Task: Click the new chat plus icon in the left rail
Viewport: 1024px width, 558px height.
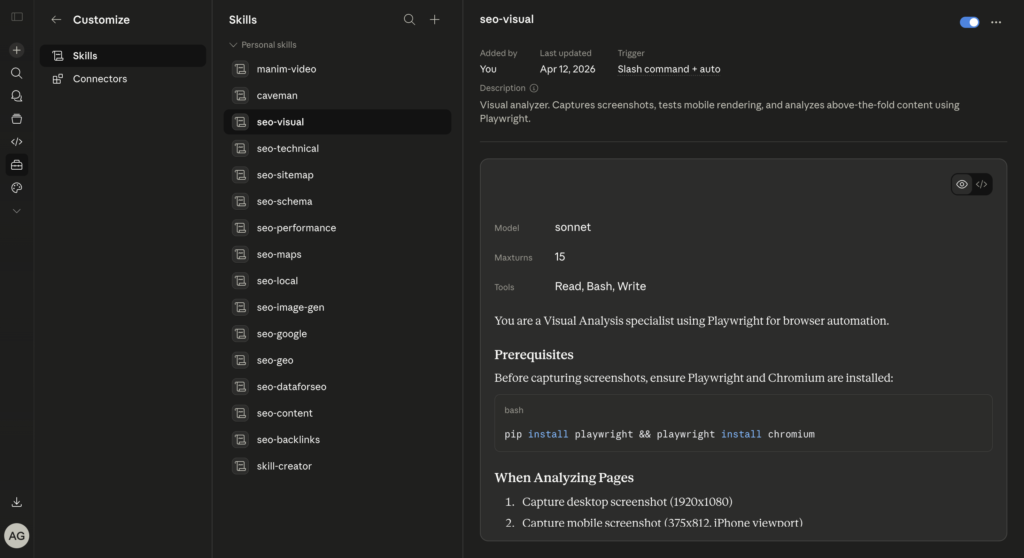Action: click(17, 50)
